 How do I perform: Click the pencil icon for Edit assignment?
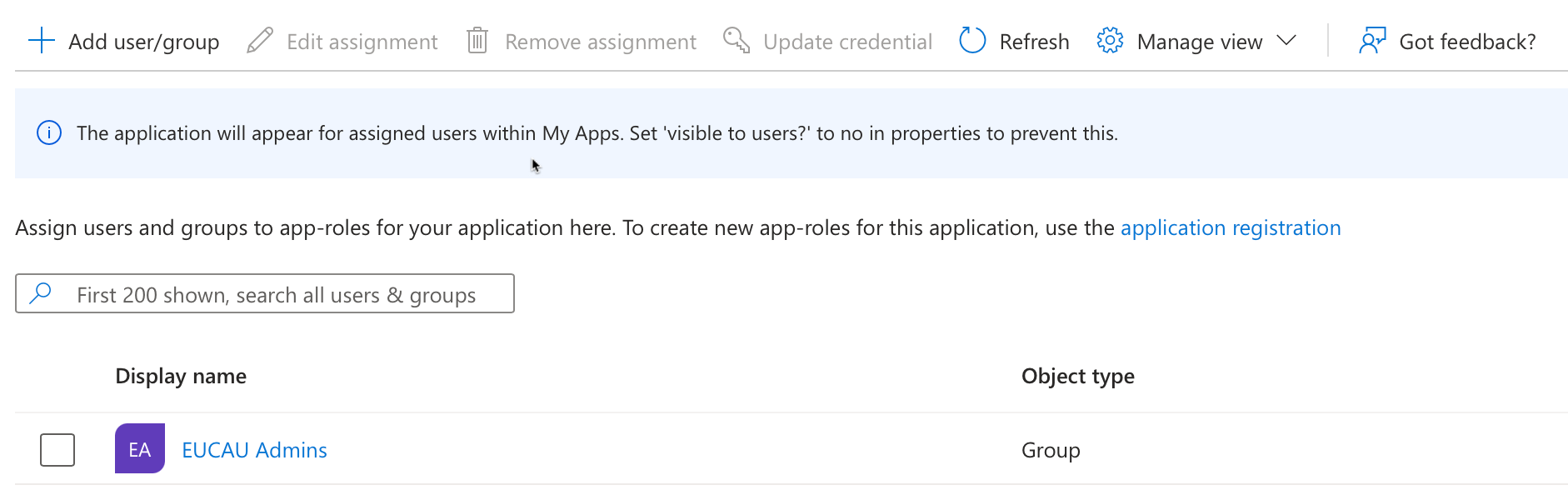click(x=260, y=41)
